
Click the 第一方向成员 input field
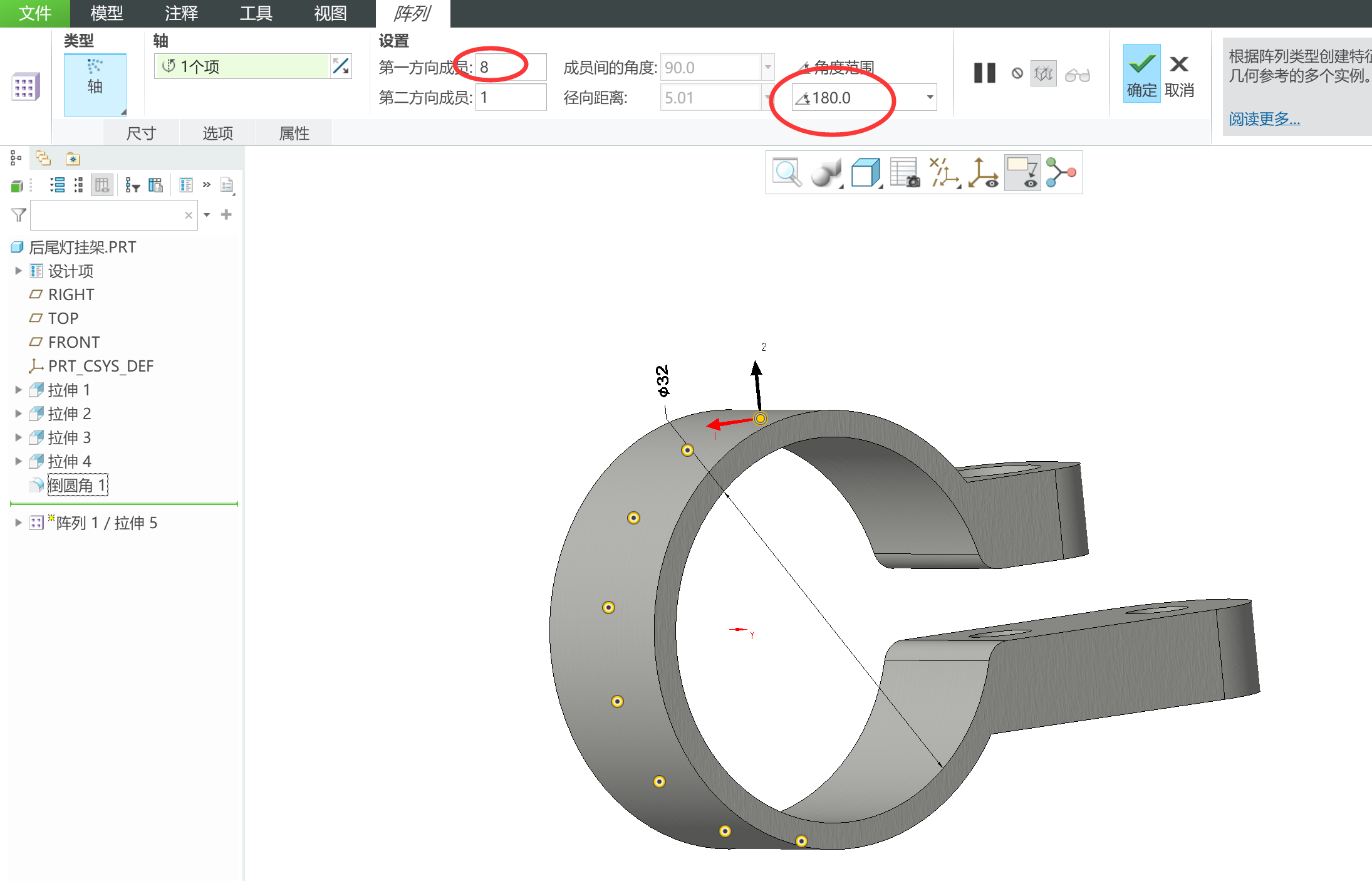(510, 67)
